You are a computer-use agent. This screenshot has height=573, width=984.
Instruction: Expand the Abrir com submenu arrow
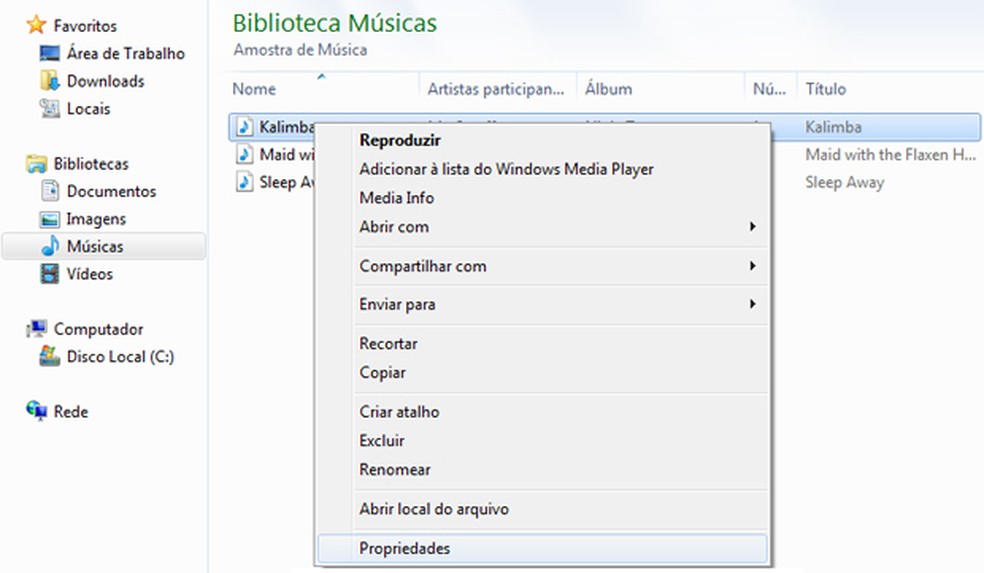pos(752,227)
